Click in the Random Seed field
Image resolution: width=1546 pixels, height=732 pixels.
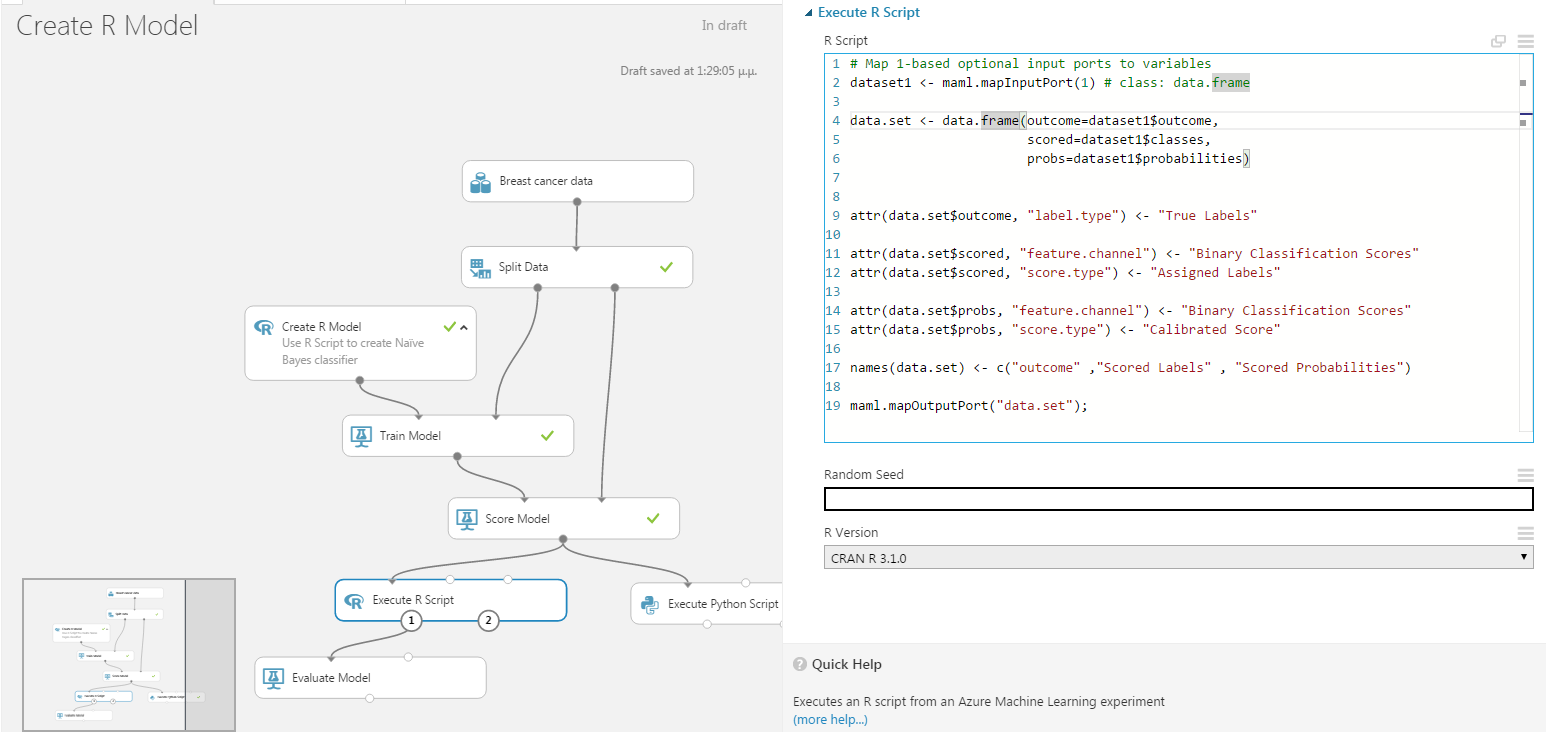[x=1178, y=499]
